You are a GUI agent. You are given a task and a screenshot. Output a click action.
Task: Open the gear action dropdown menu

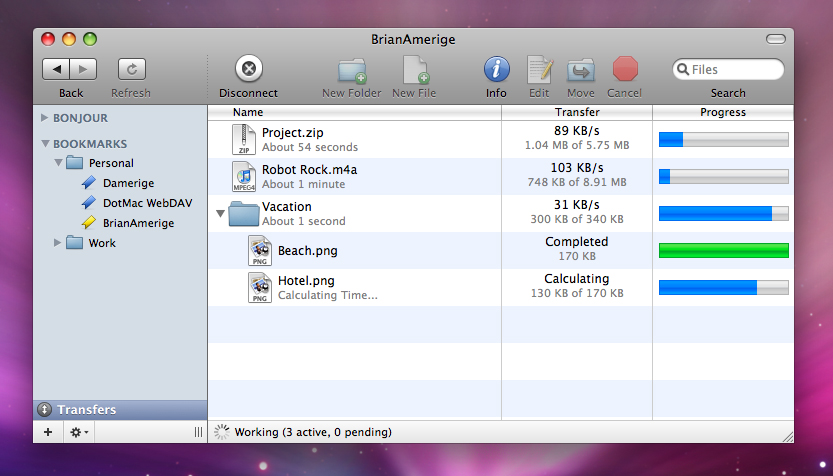79,432
